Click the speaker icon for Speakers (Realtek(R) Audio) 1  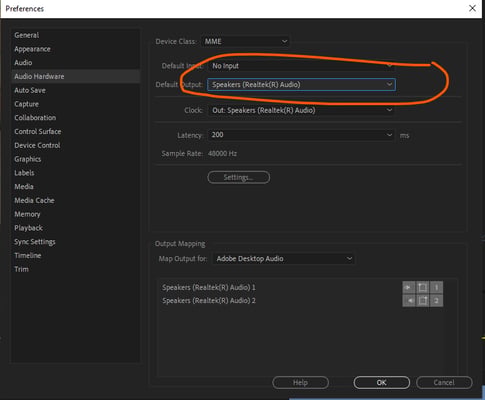(x=409, y=287)
